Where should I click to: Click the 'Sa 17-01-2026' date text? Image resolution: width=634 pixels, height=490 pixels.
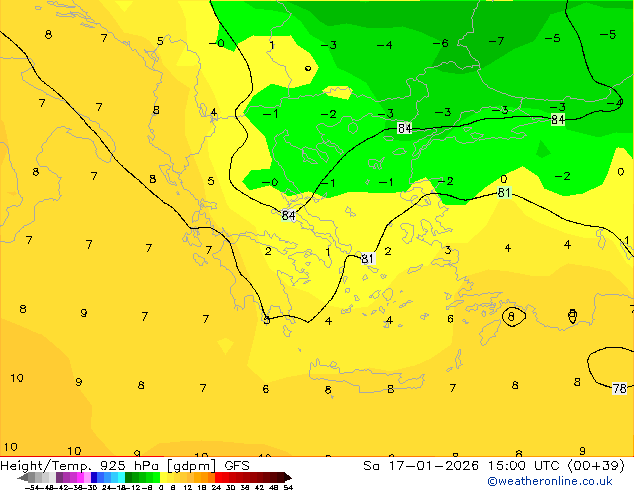[421, 465]
